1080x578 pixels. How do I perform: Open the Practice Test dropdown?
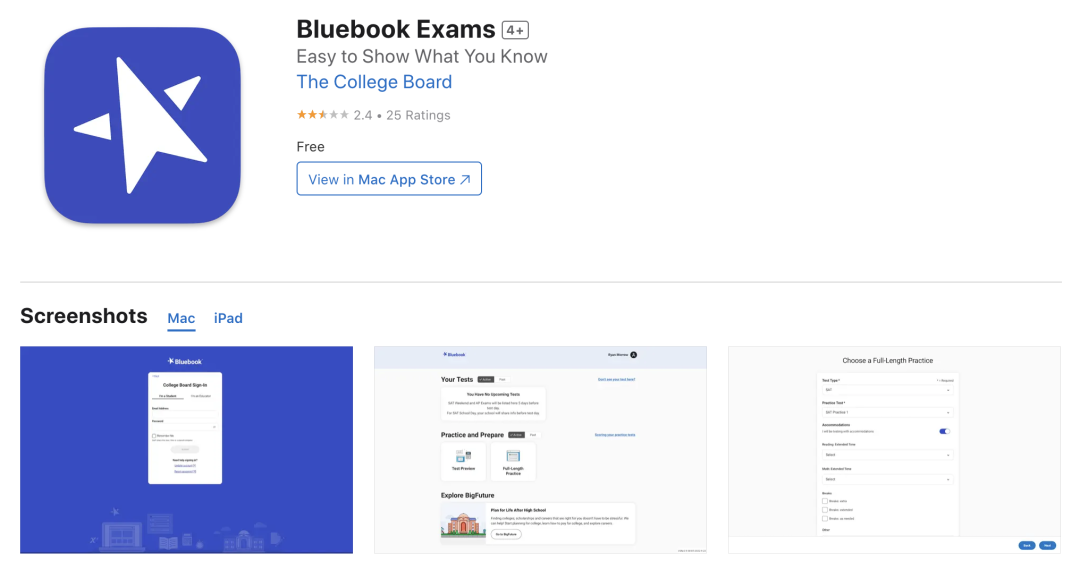pyautogui.click(x=887, y=412)
